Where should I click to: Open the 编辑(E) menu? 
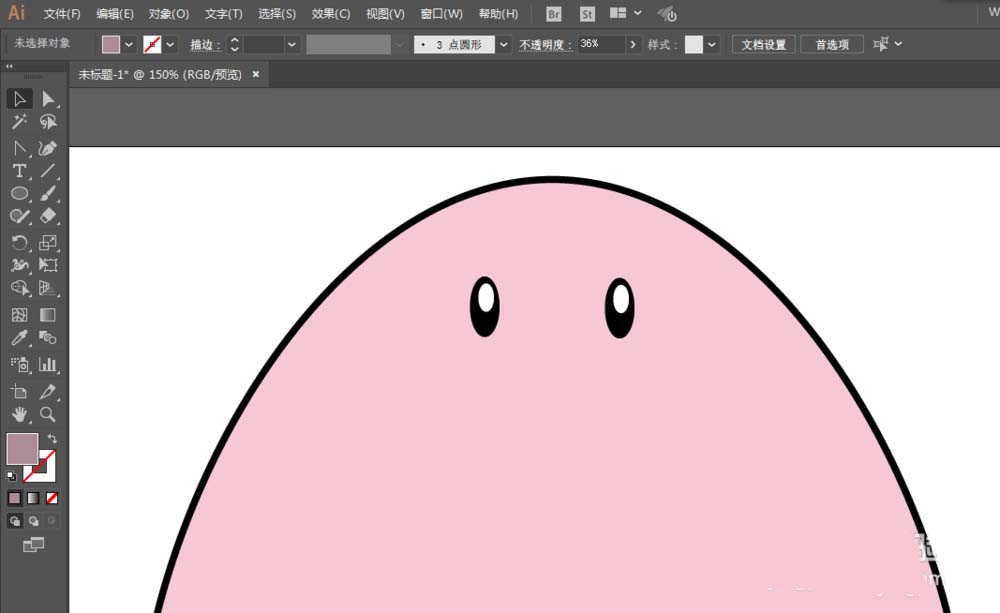tap(115, 13)
